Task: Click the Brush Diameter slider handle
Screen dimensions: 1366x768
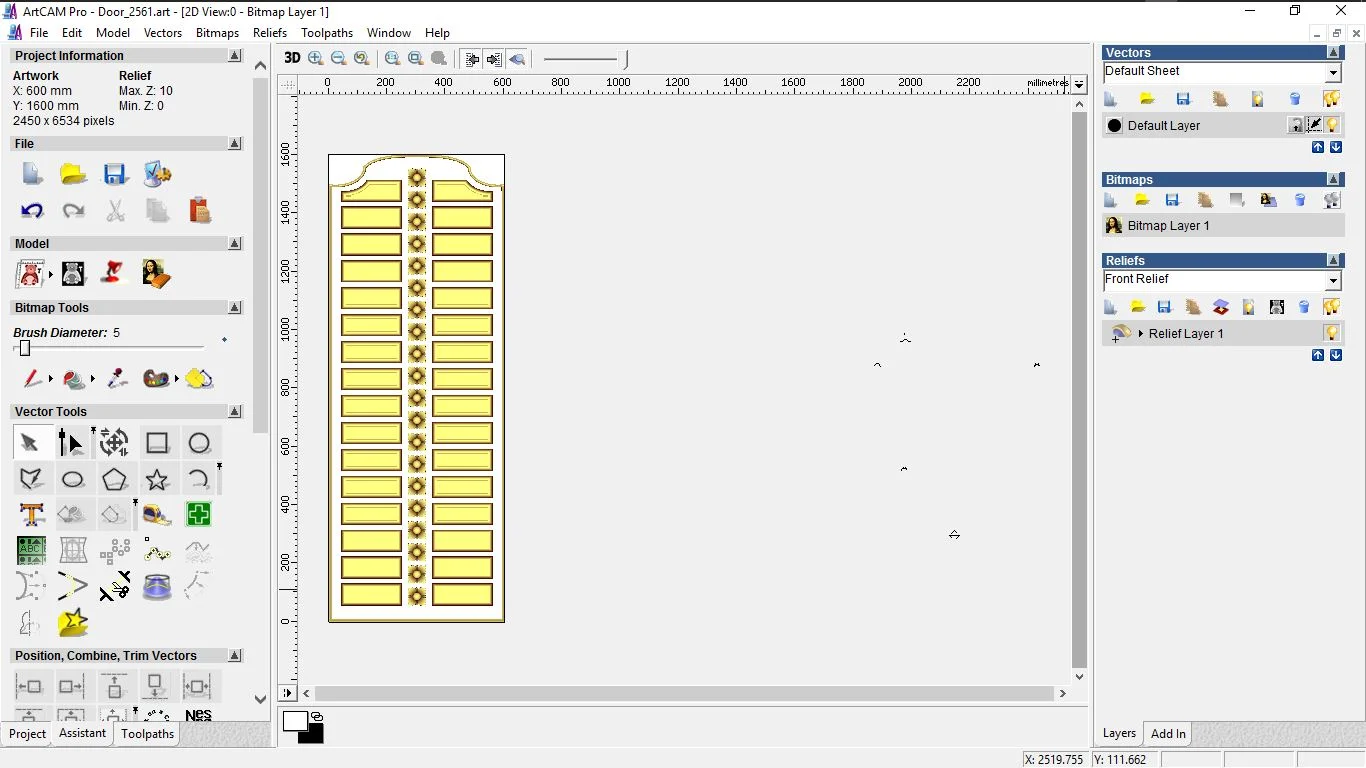Action: [x=25, y=348]
